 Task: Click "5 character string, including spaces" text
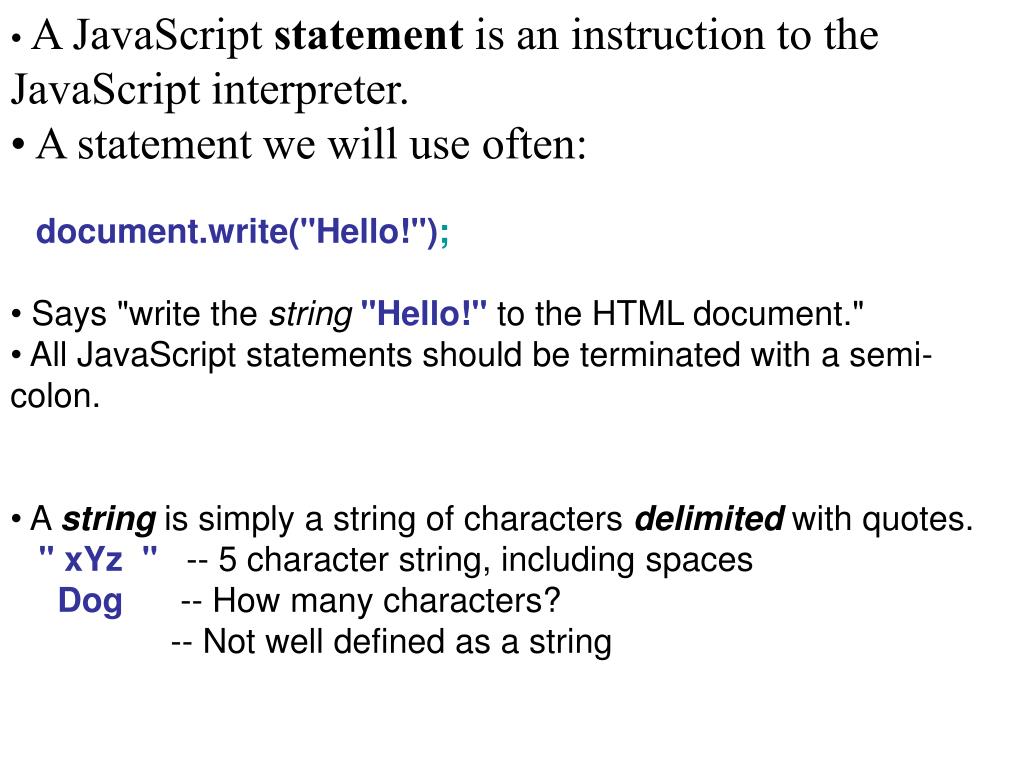point(485,560)
